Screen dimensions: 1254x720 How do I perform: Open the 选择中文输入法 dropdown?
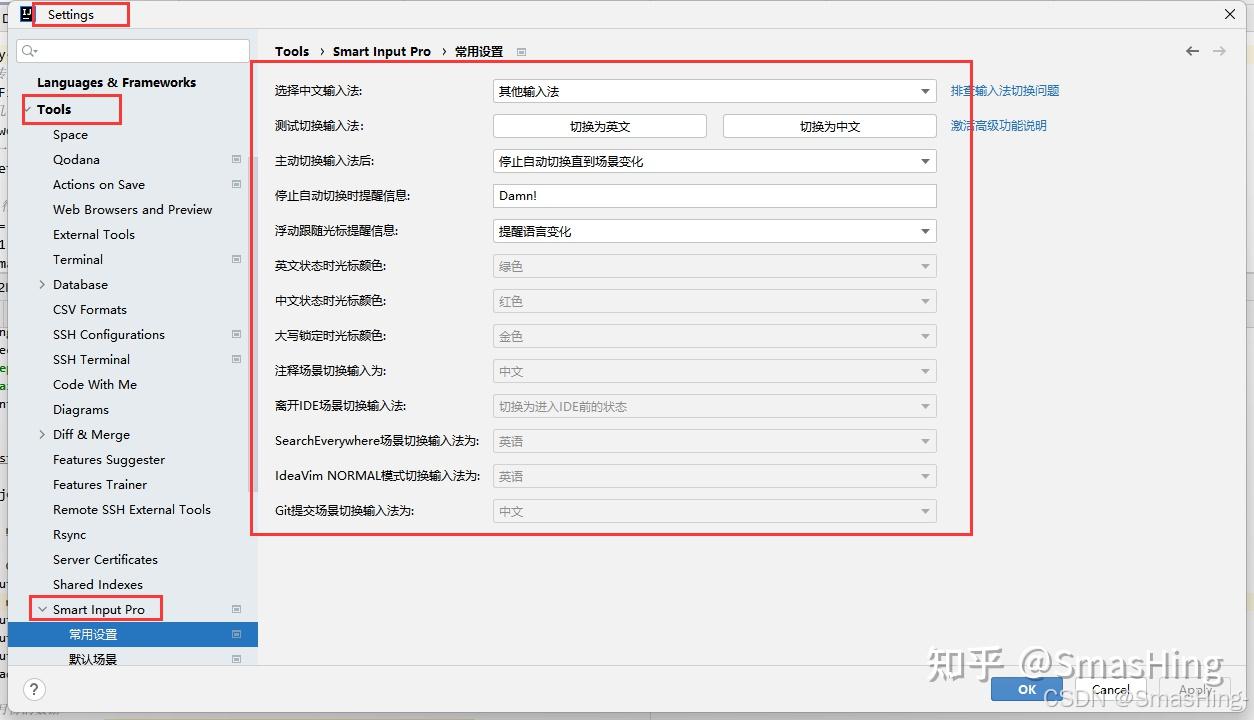pyautogui.click(x=925, y=90)
